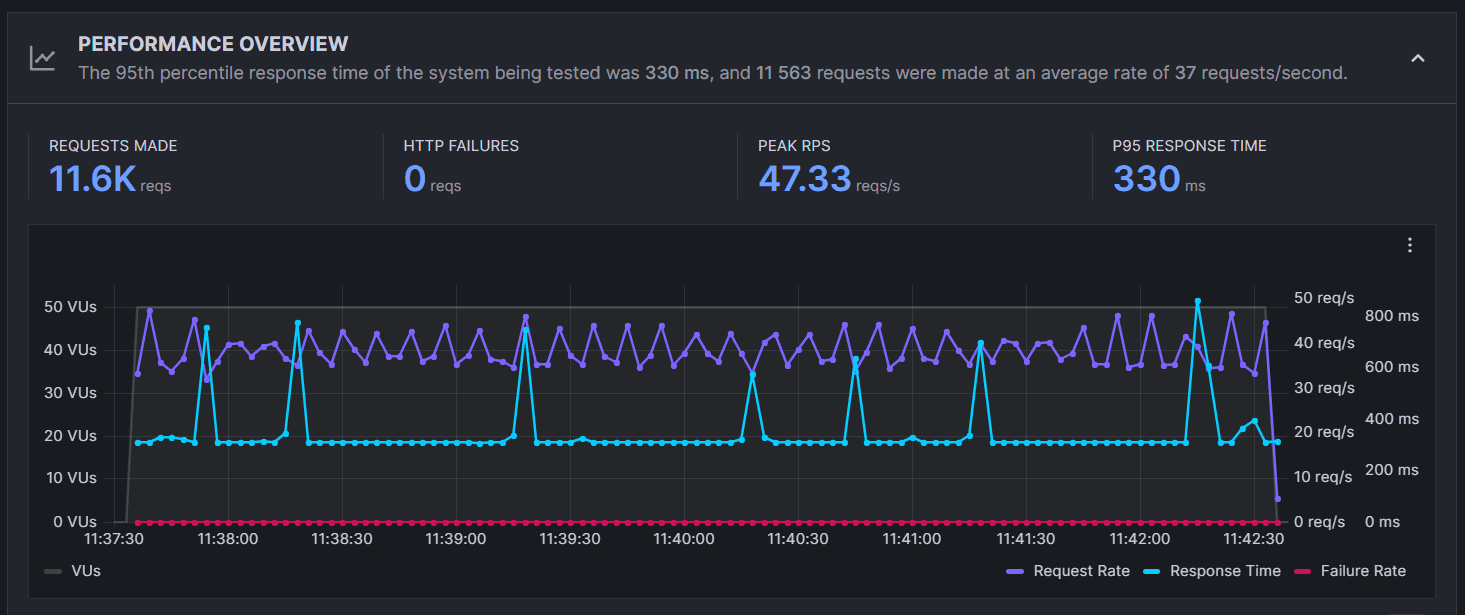Click the P95 Response Time 330 ms value
Image resolution: width=1465 pixels, height=615 pixels.
click(1146, 179)
